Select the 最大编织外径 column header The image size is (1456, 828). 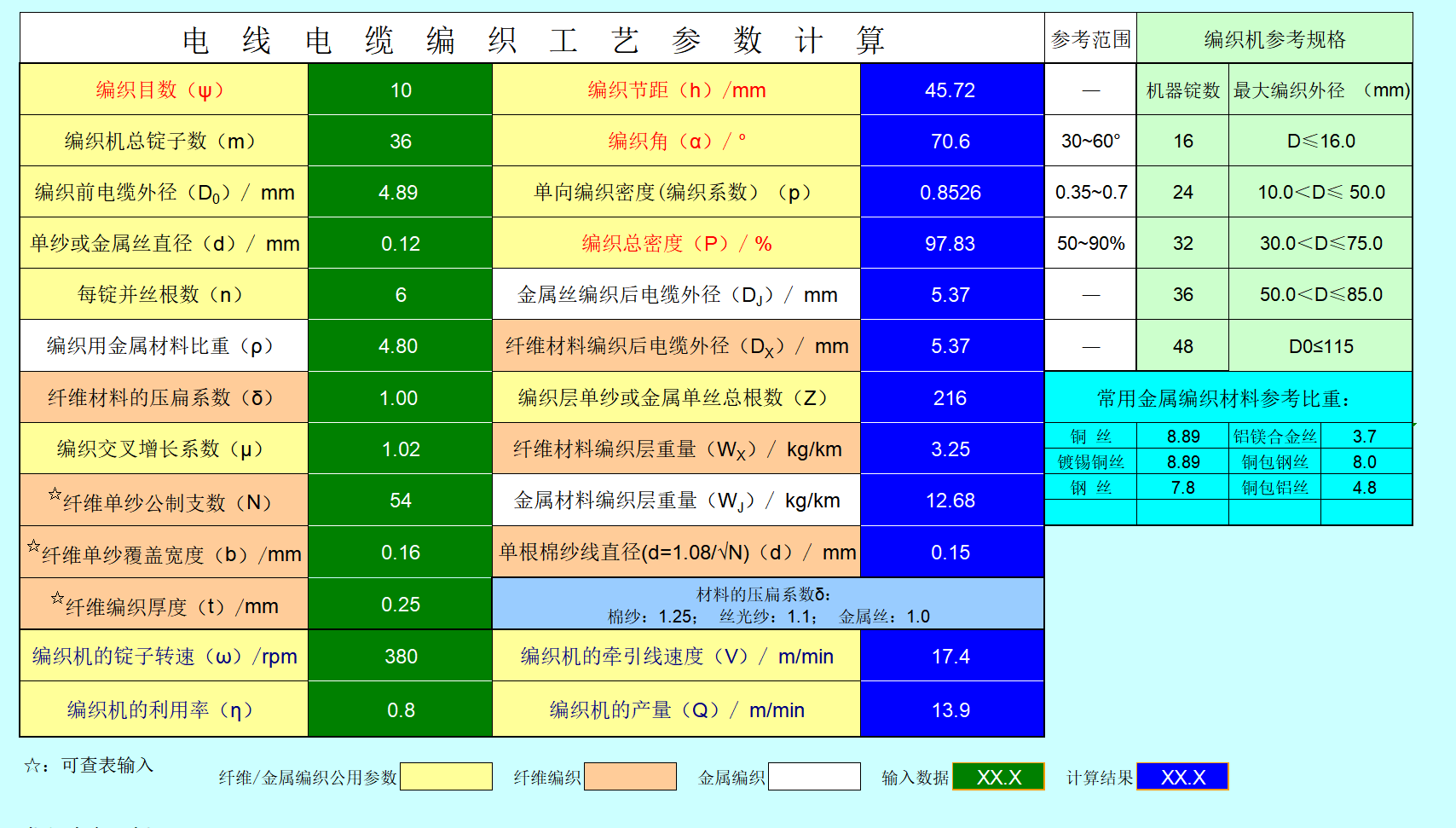1320,90
